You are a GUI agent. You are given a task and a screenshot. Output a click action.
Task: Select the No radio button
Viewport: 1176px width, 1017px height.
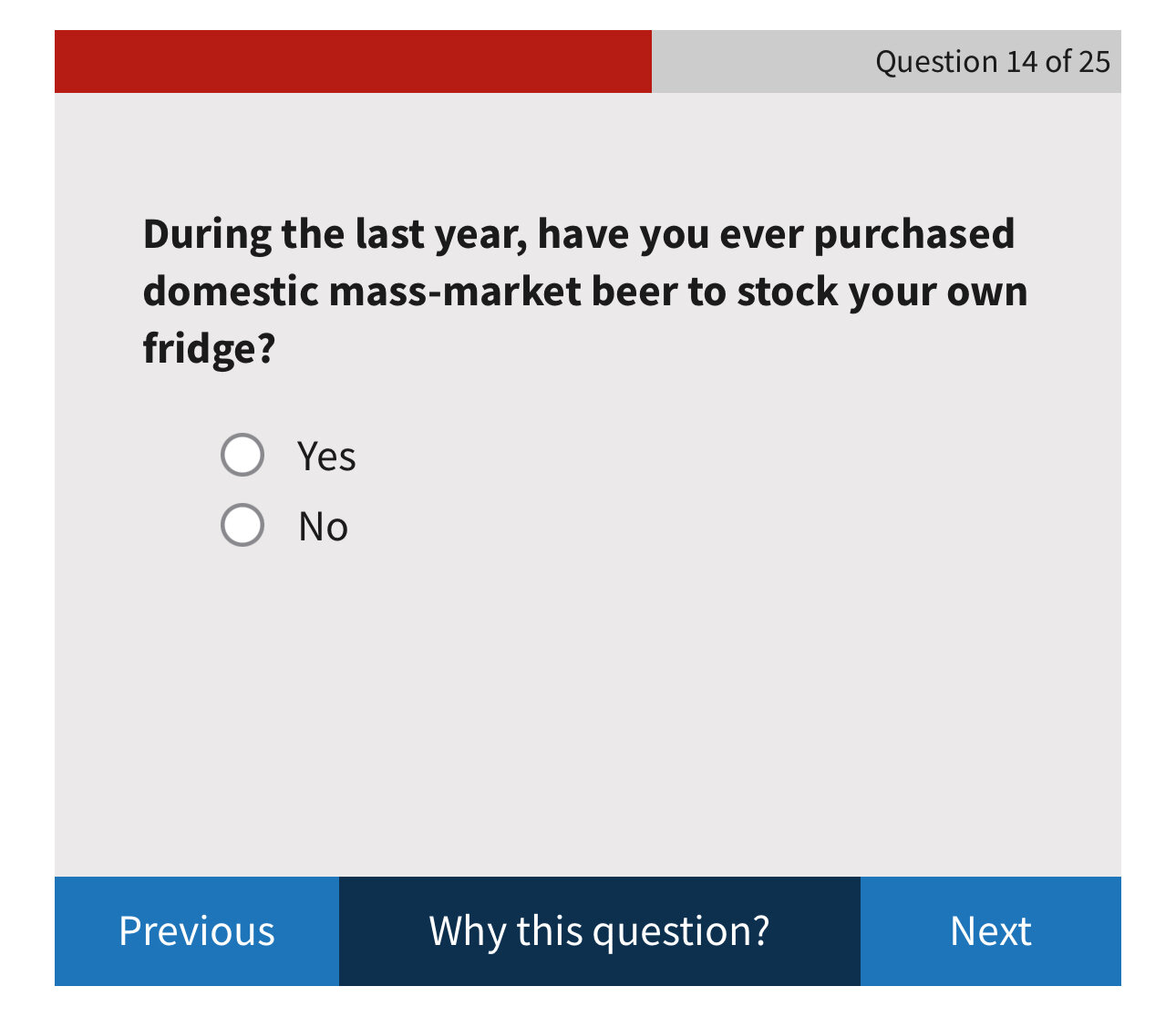242,525
